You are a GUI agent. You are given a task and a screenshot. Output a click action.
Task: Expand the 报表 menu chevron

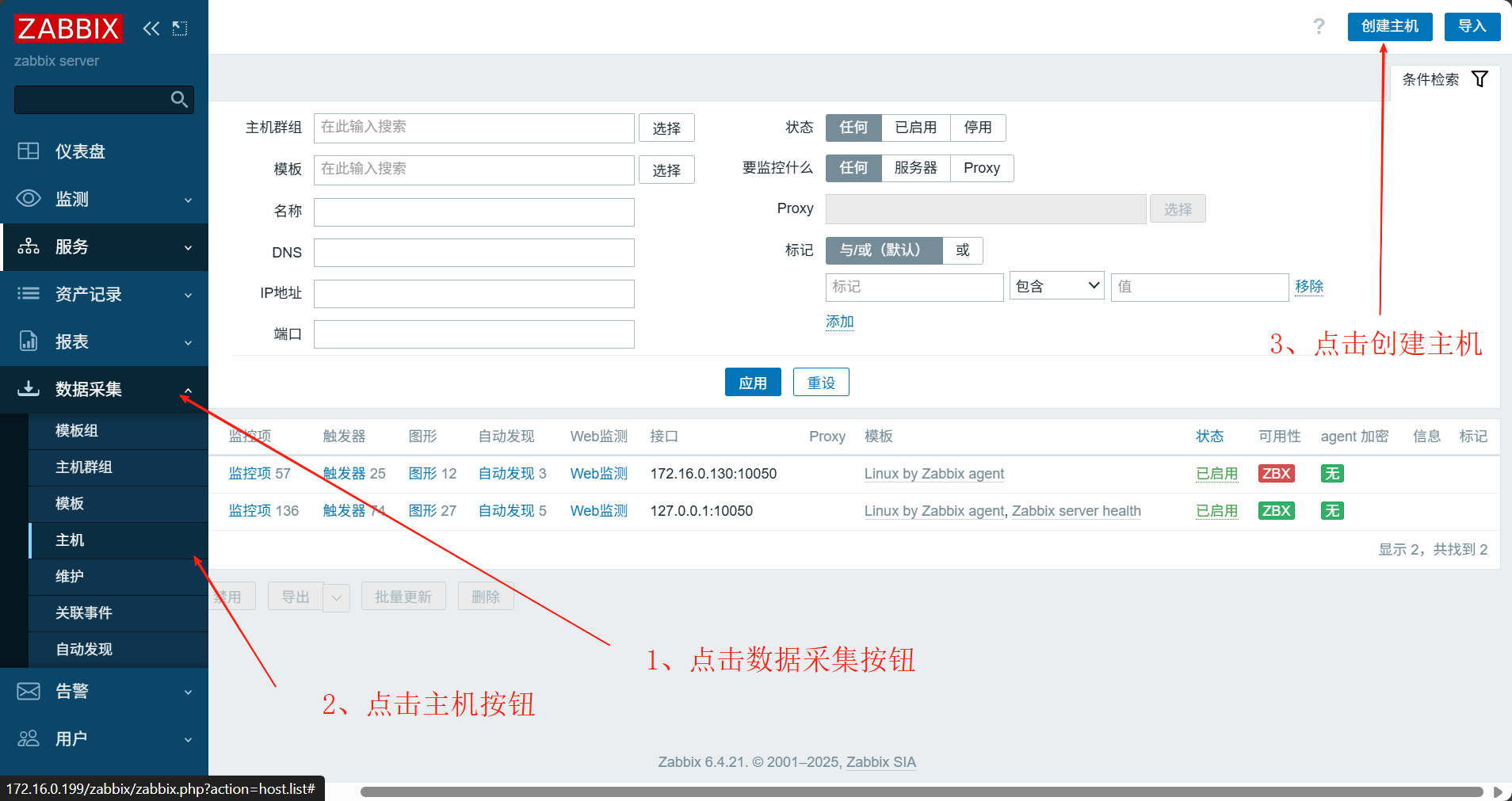point(188,342)
